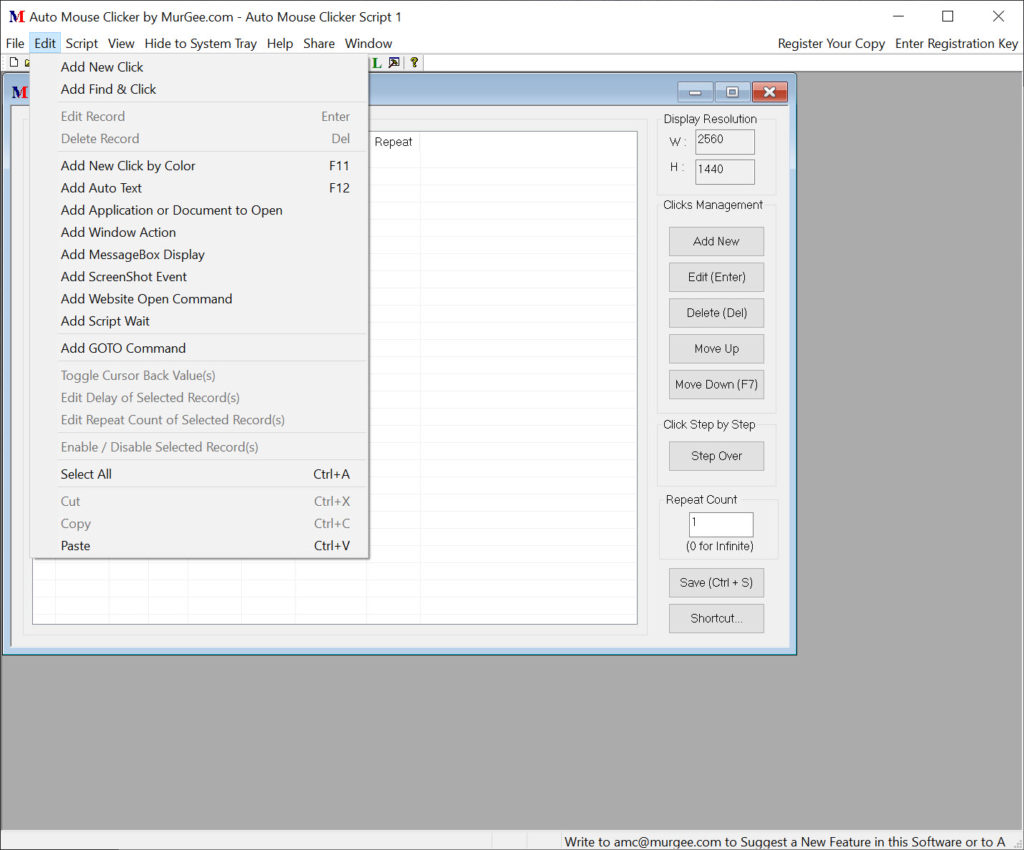Screen dimensions: 1024x850
Task: Choose Add Script Wait
Action: (x=199, y=321)
